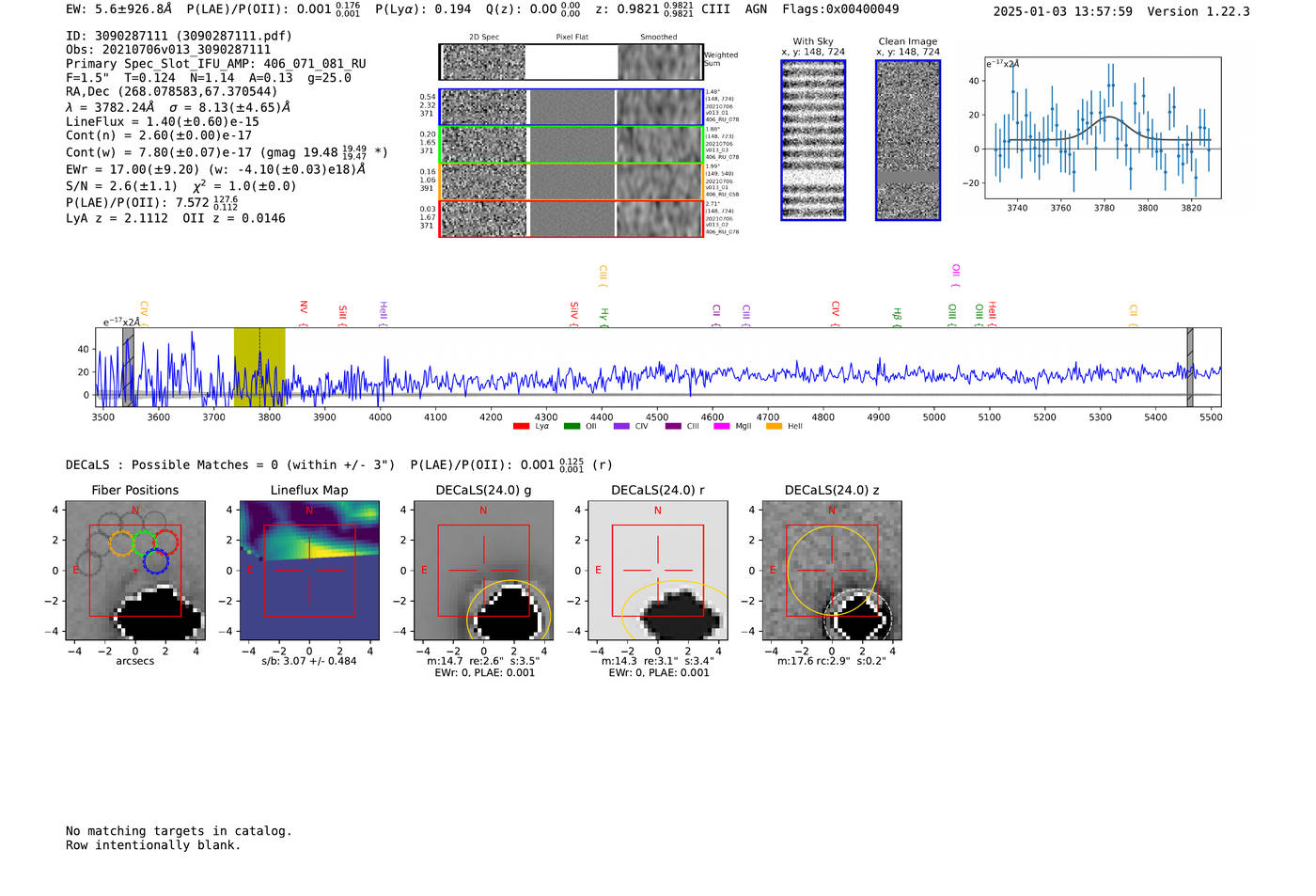Click the Row intentionally blank text
Viewport: 1316px width, 896px height.
tap(153, 845)
